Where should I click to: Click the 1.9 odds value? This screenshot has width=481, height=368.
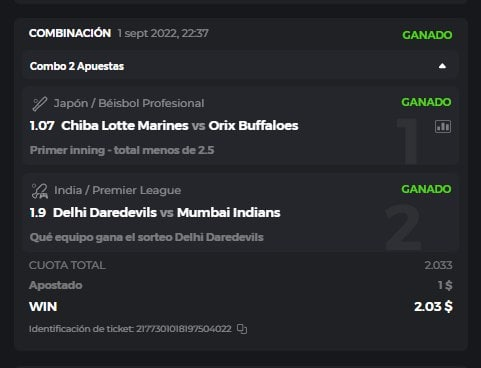click(x=38, y=213)
